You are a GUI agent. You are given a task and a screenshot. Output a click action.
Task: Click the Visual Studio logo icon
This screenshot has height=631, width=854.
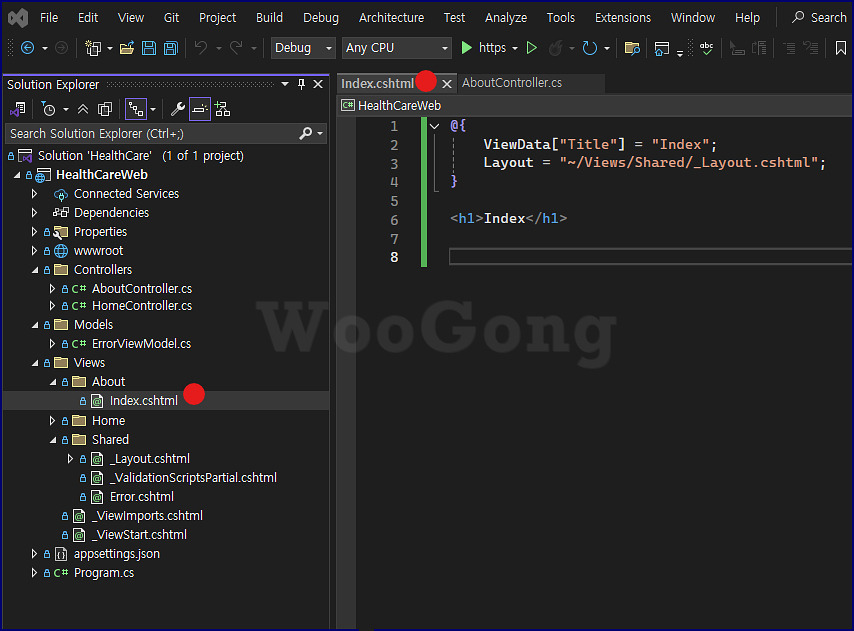click(18, 18)
